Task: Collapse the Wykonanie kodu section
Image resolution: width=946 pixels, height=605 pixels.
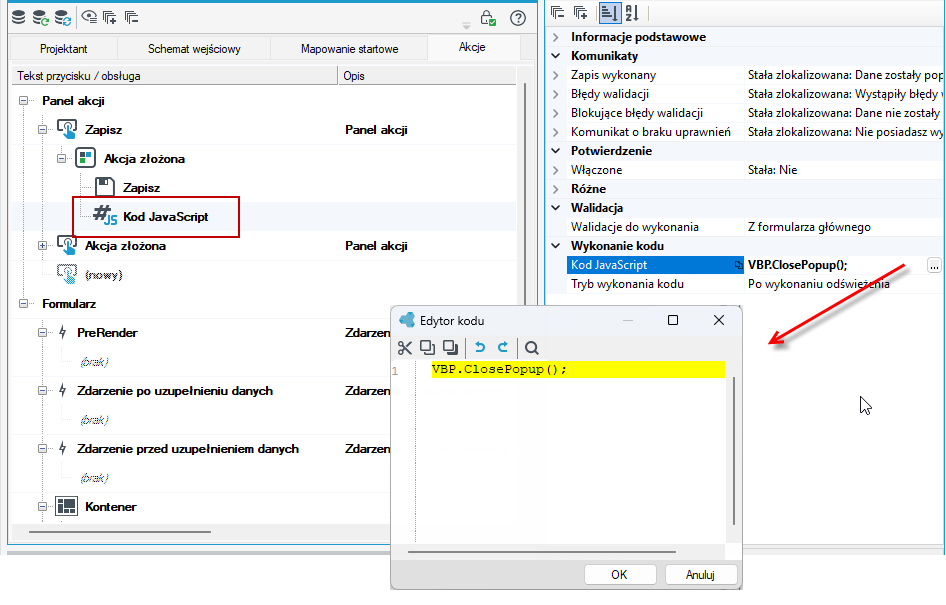Action: pos(556,245)
